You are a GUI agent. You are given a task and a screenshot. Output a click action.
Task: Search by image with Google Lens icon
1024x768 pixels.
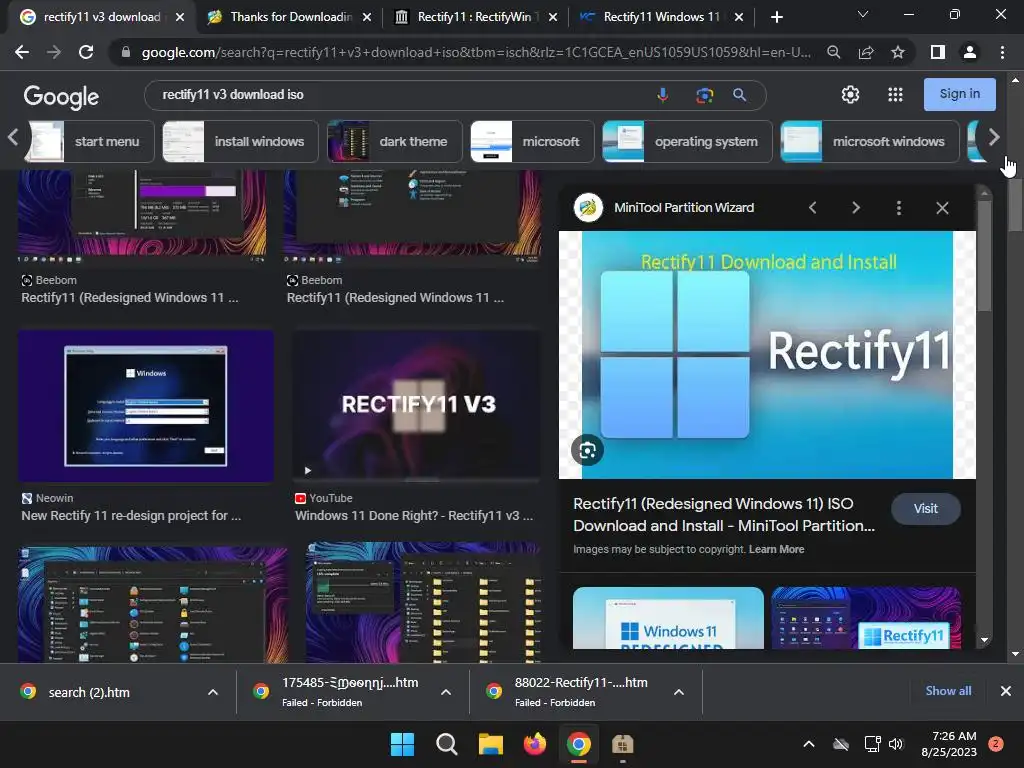point(704,95)
